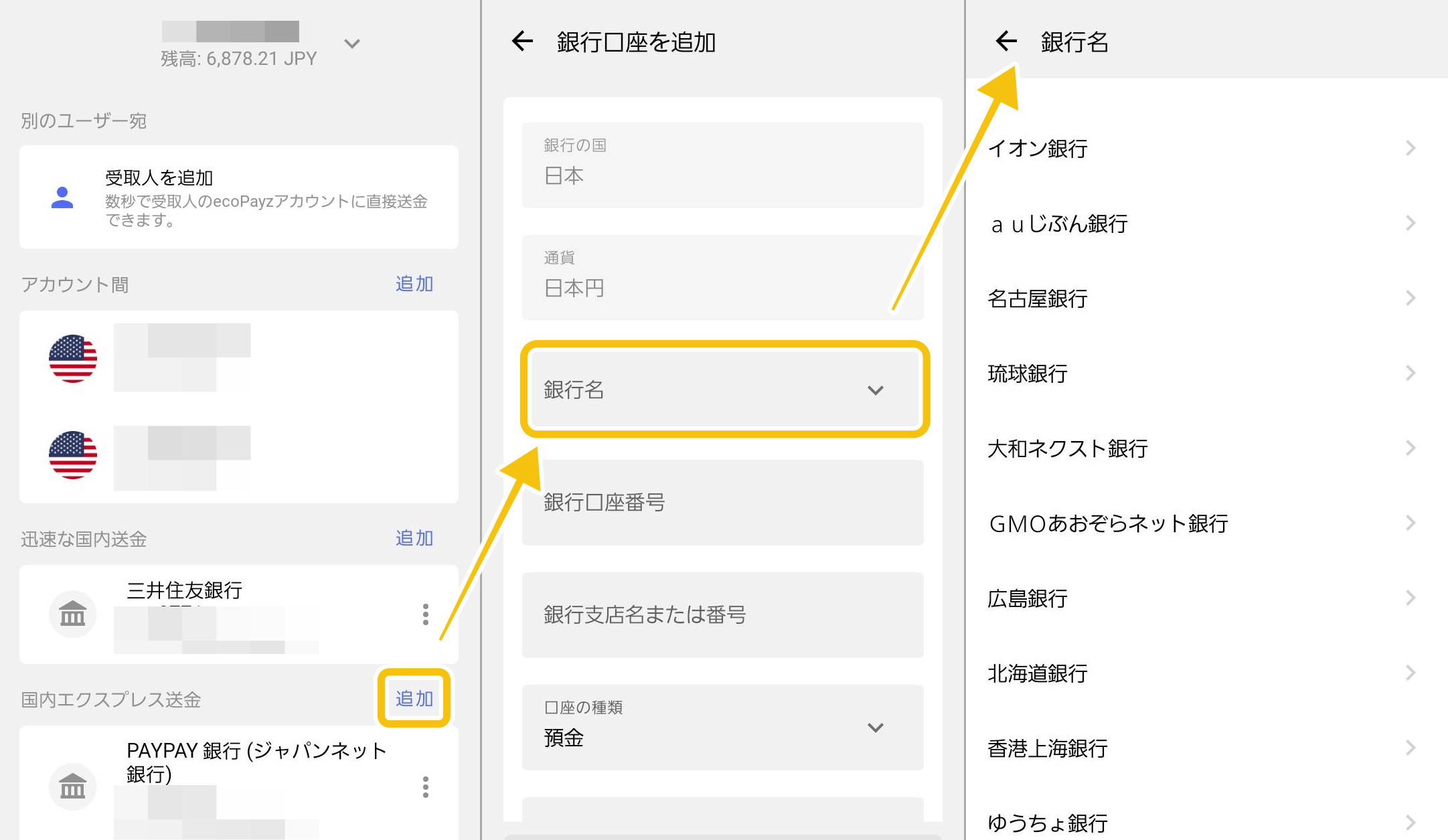Click the 銀行支店名または番号 input field

pos(723,614)
